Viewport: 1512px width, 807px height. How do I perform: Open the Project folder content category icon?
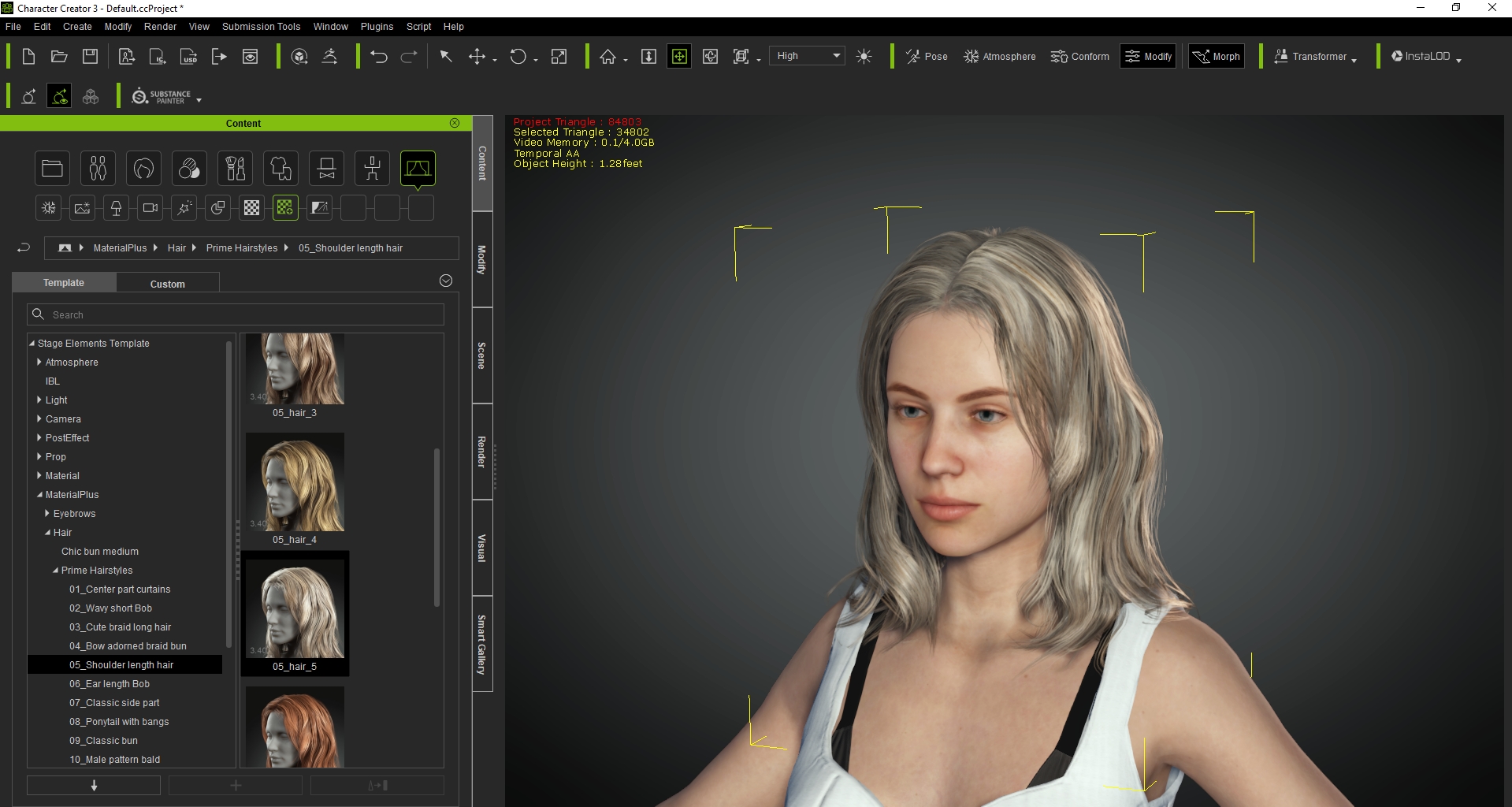[x=52, y=168]
